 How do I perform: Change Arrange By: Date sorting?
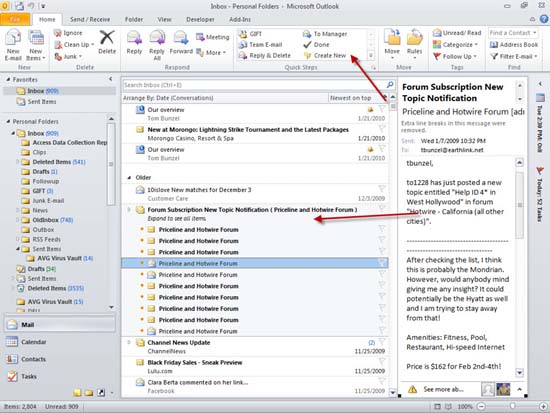pyautogui.click(x=168, y=98)
